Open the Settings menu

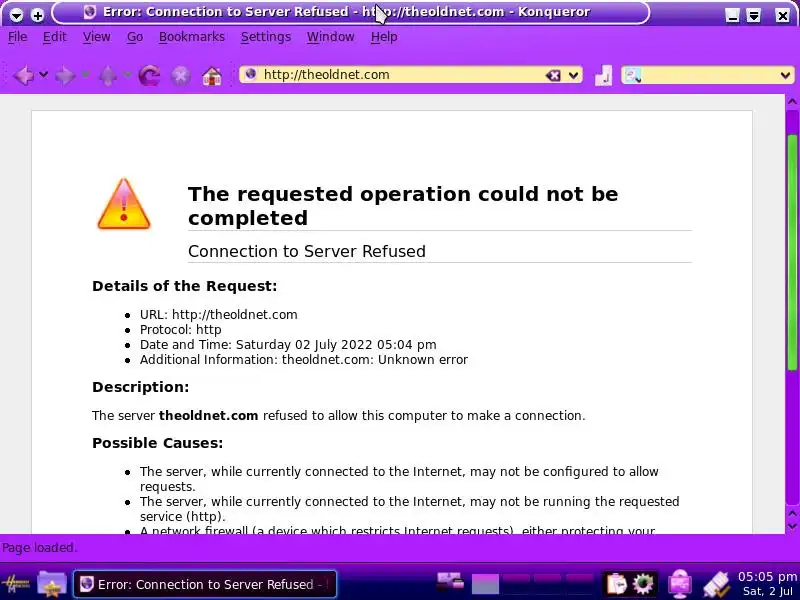tap(266, 37)
